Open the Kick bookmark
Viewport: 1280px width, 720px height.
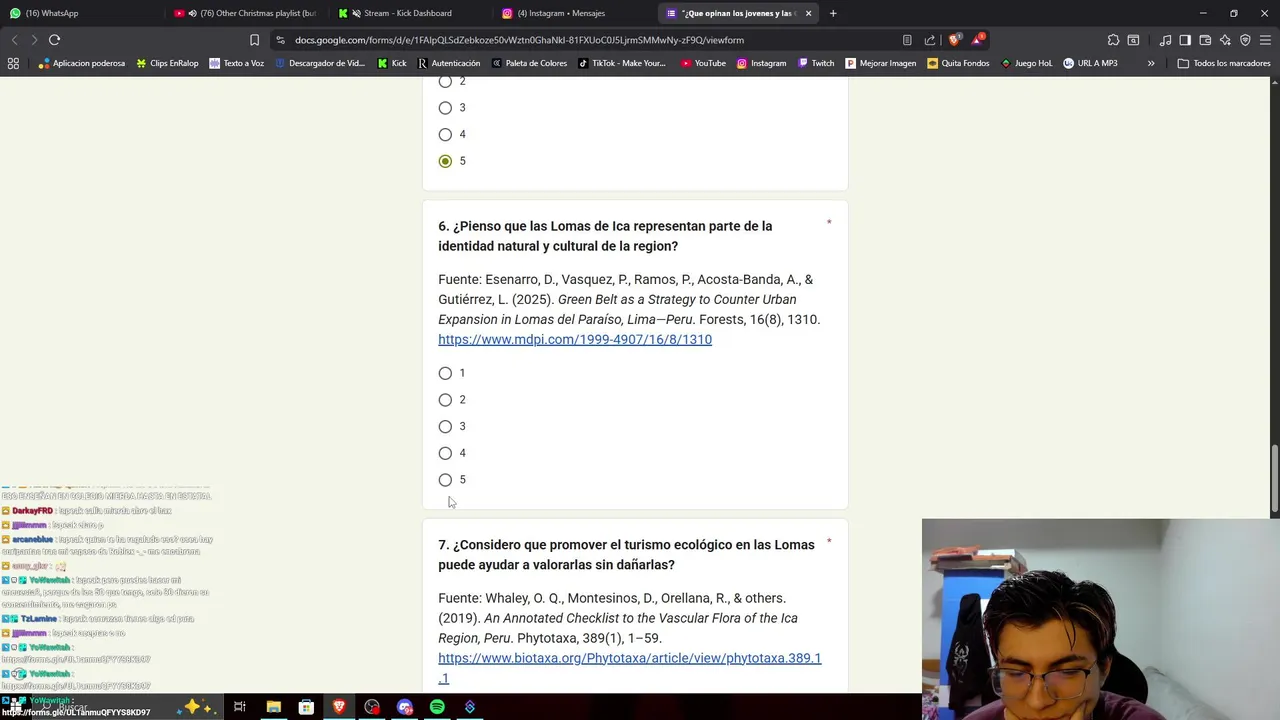tap(392, 63)
